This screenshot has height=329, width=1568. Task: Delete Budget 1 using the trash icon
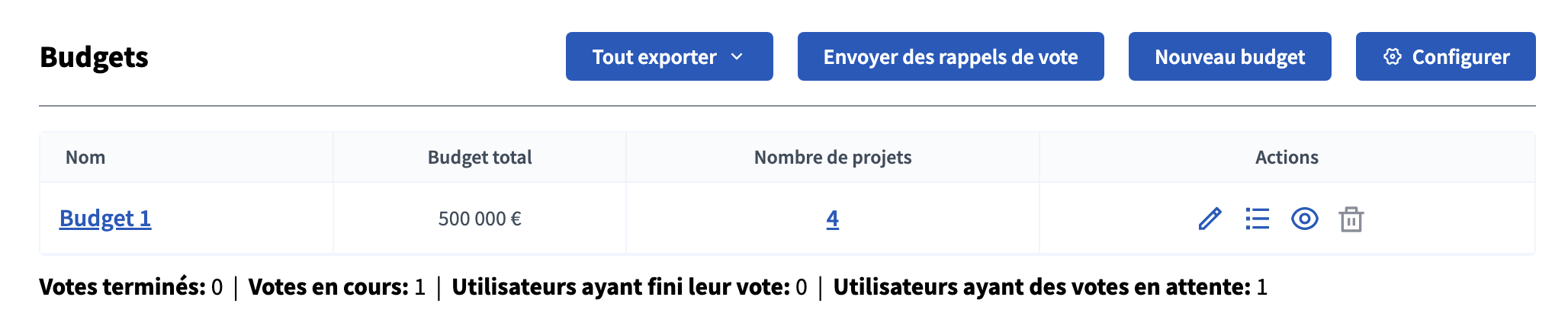coord(1351,219)
